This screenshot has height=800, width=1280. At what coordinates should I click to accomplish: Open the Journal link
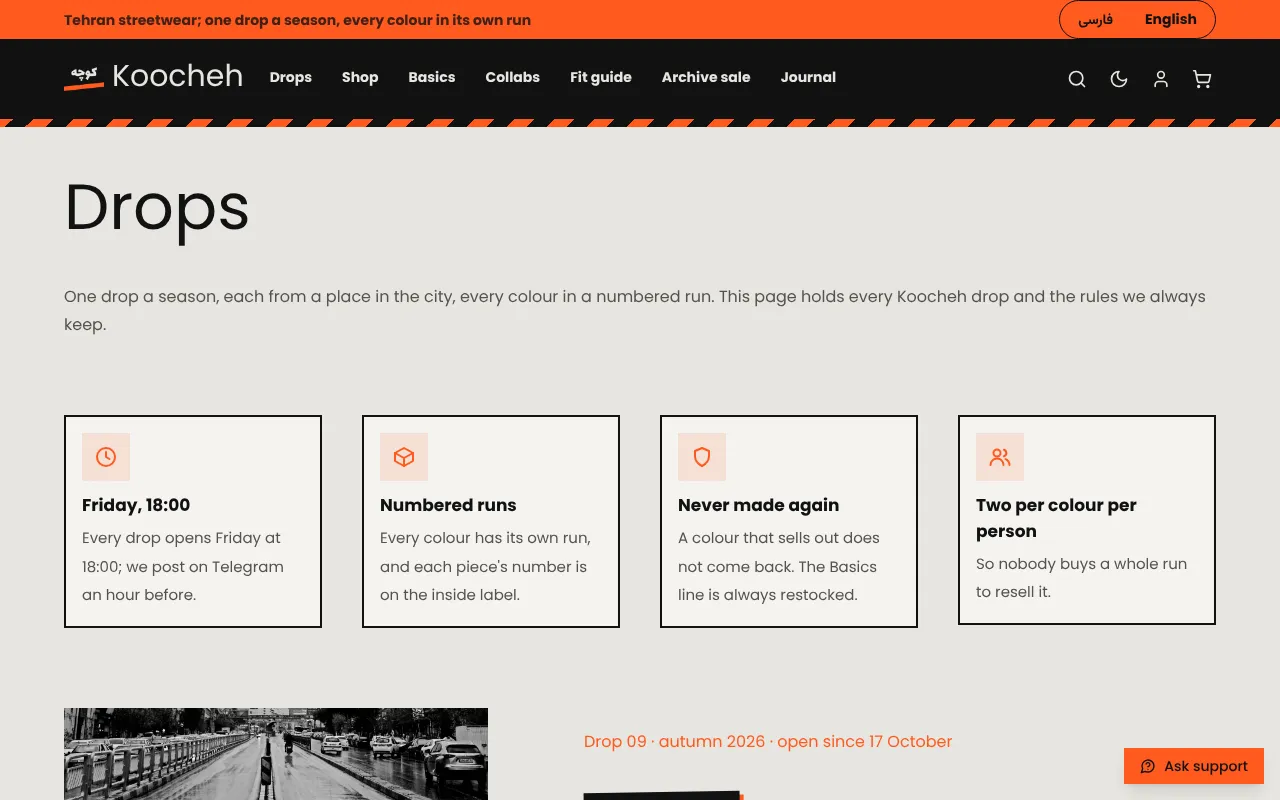tap(808, 77)
